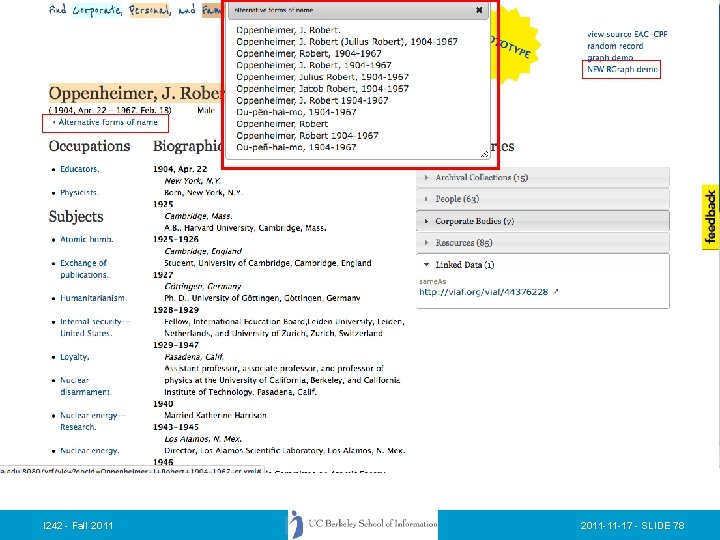This screenshot has width=720, height=540.
Task: Click the Oppenheimer, J. Robert page title
Action: pyautogui.click(x=137, y=93)
